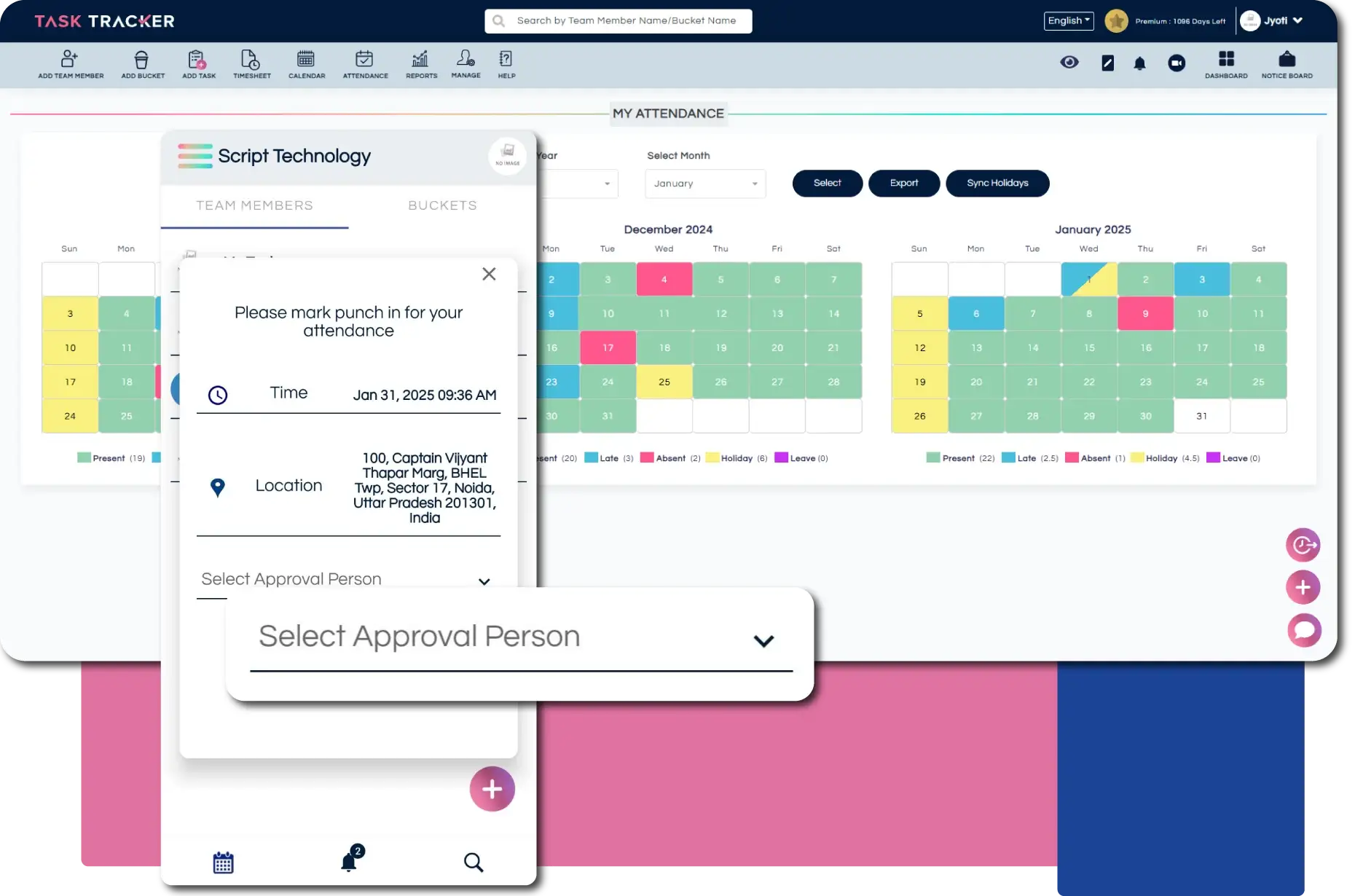Select December 25 holiday cell
1355x896 pixels.
pyautogui.click(x=664, y=382)
